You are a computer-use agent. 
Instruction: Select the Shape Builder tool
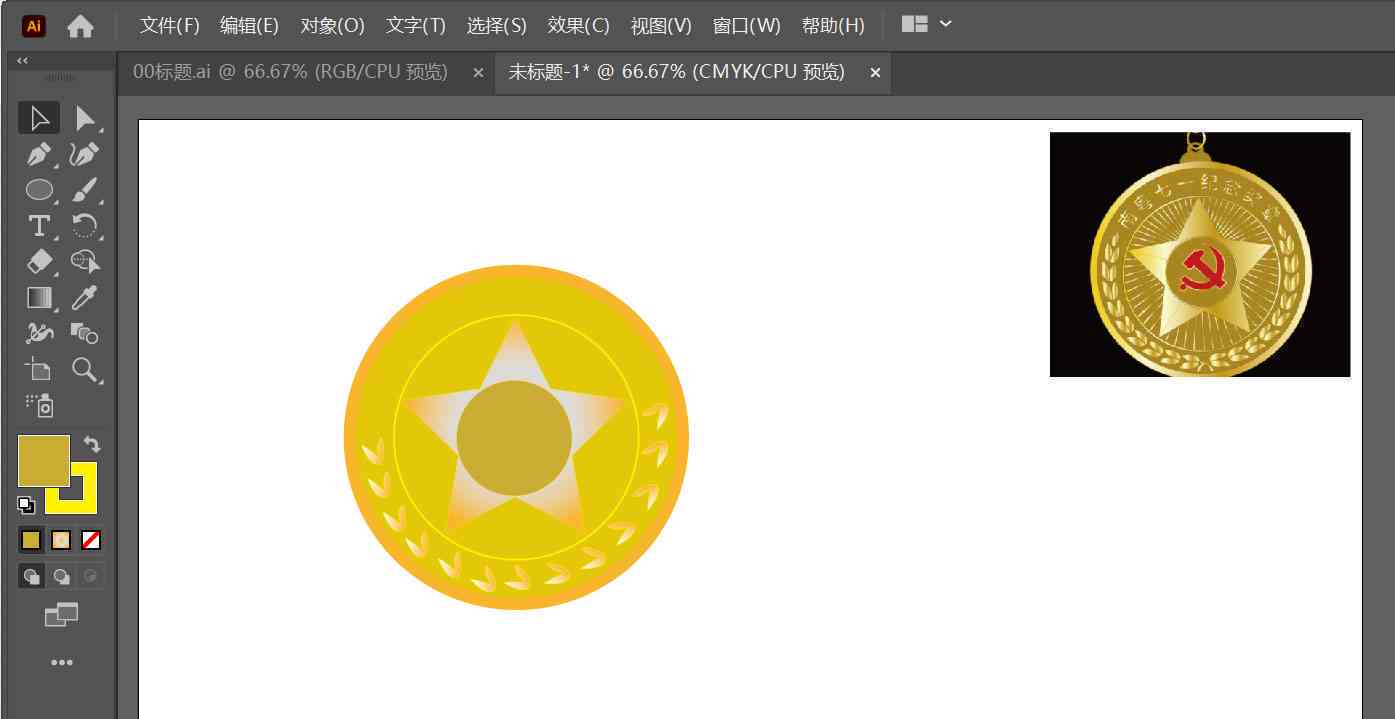pyautogui.click(x=85, y=261)
